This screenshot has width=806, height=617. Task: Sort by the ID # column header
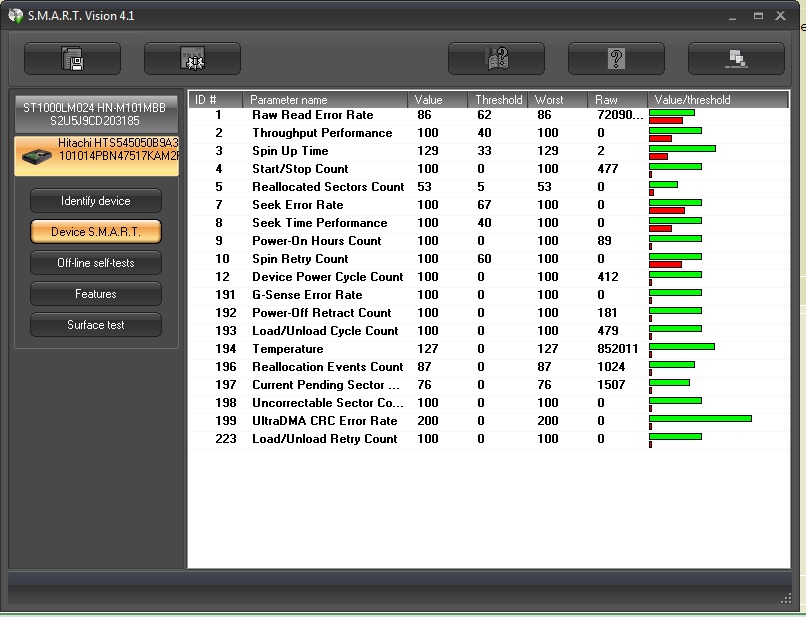point(215,100)
